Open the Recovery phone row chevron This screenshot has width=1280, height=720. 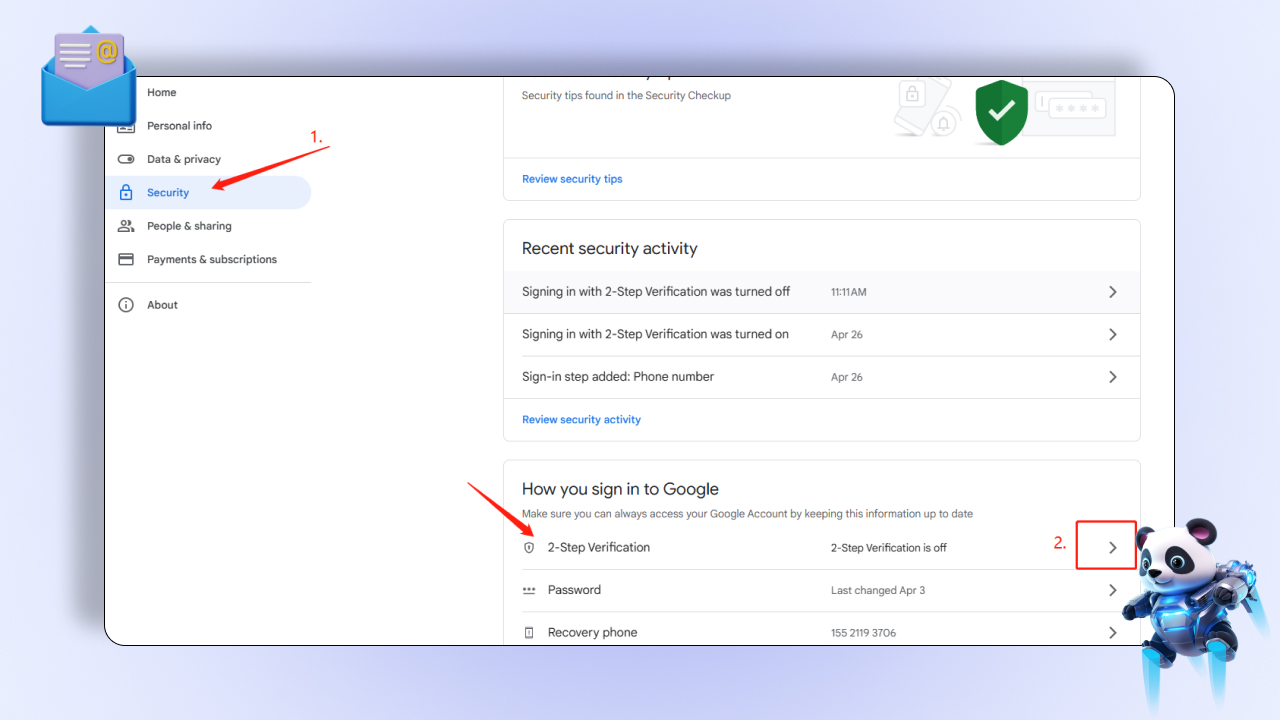[x=1112, y=633]
